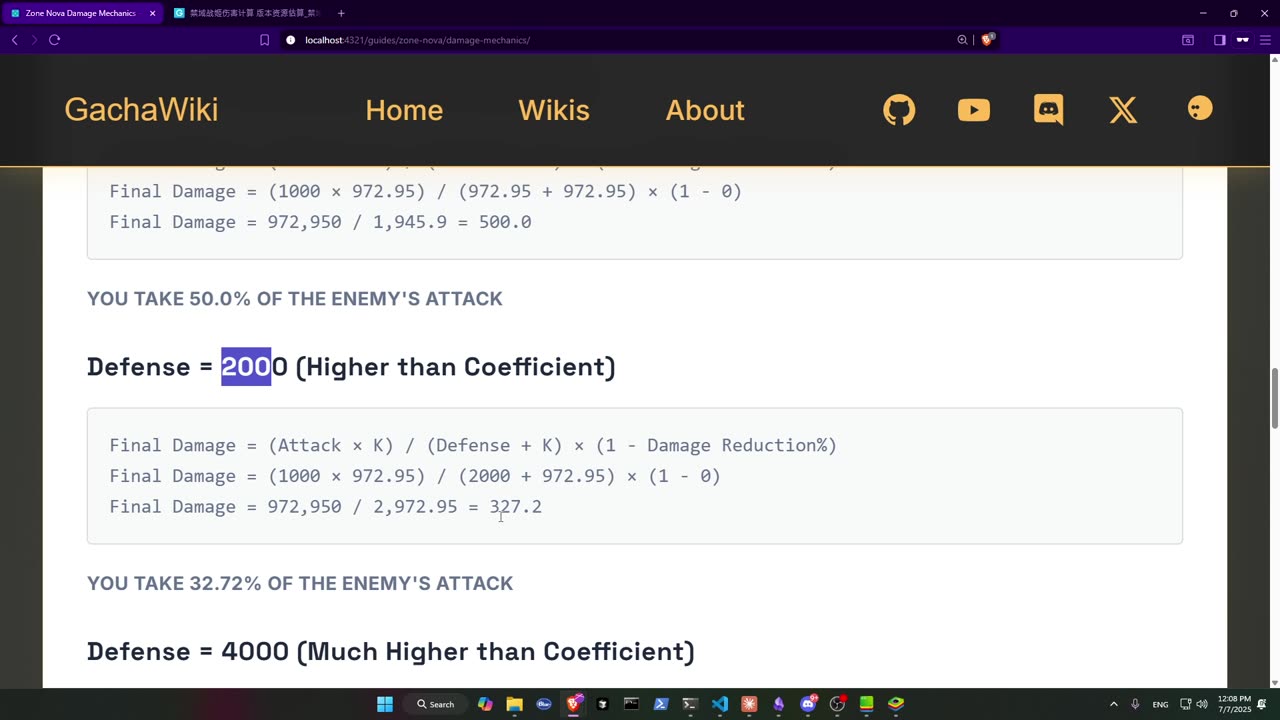Open Brave browser taskbar icon

573,704
